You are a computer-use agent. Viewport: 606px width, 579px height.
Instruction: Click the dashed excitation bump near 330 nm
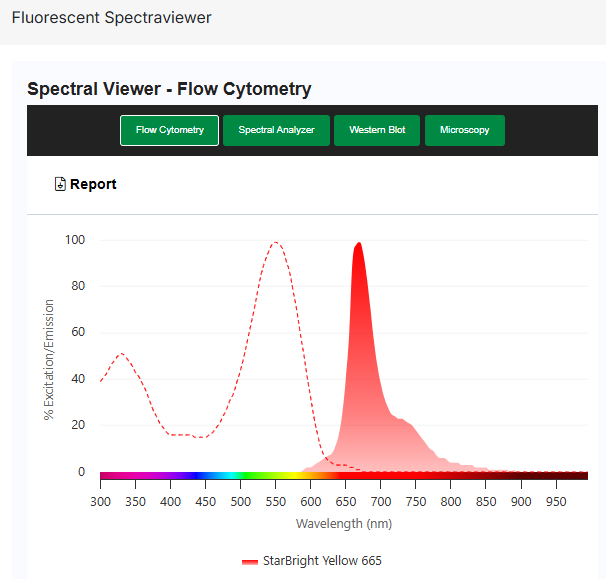click(121, 354)
